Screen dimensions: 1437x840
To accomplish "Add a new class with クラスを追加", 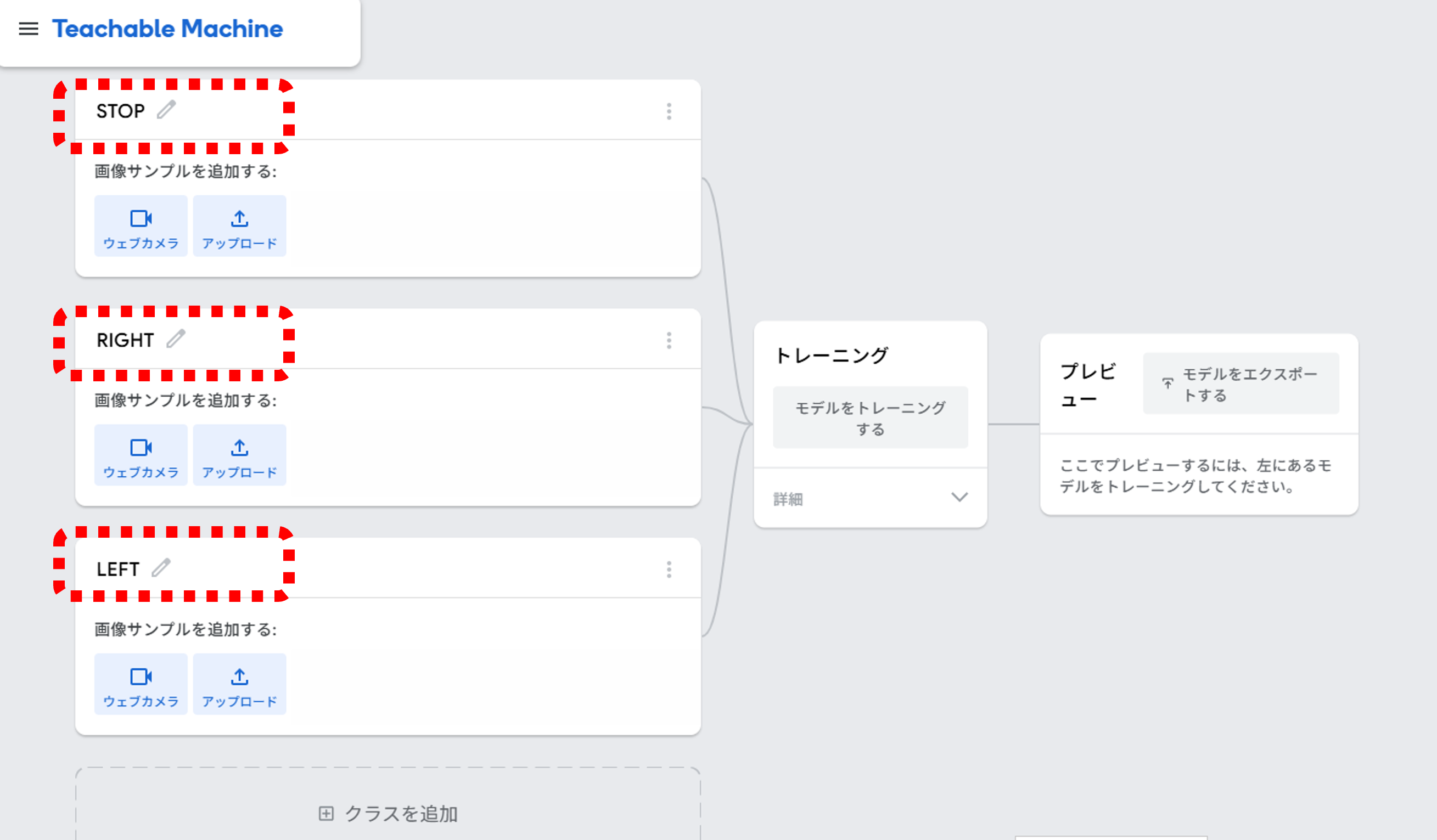I will tap(388, 813).
